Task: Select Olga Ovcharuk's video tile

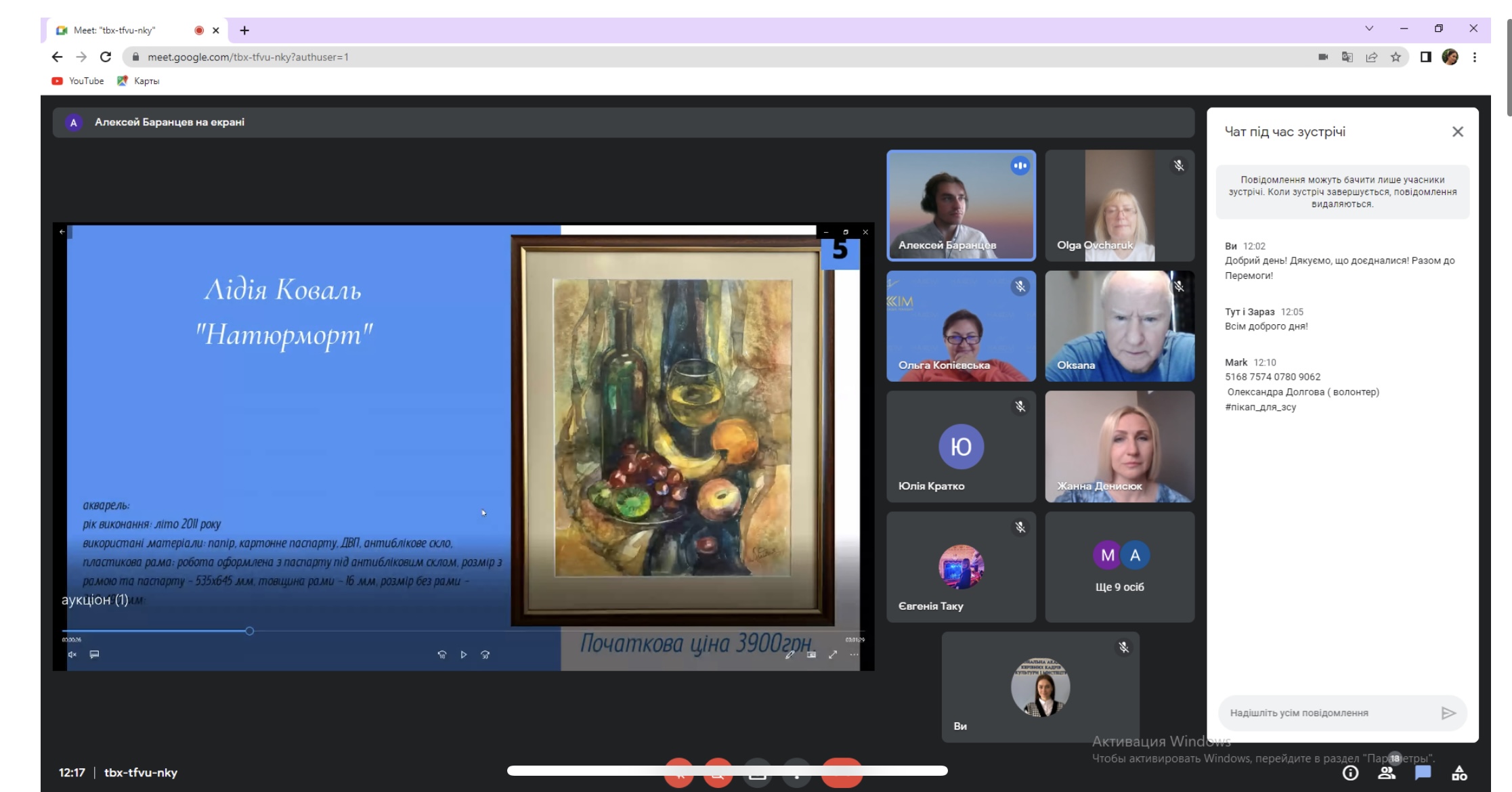Action: 1119,206
